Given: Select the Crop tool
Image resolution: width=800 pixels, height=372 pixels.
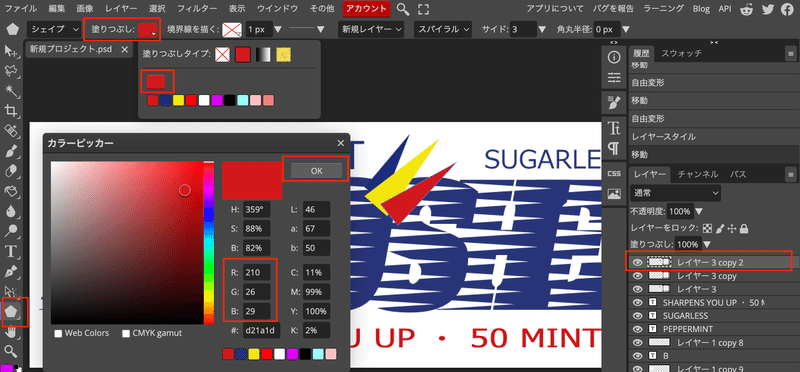Looking at the screenshot, I should tap(11, 111).
